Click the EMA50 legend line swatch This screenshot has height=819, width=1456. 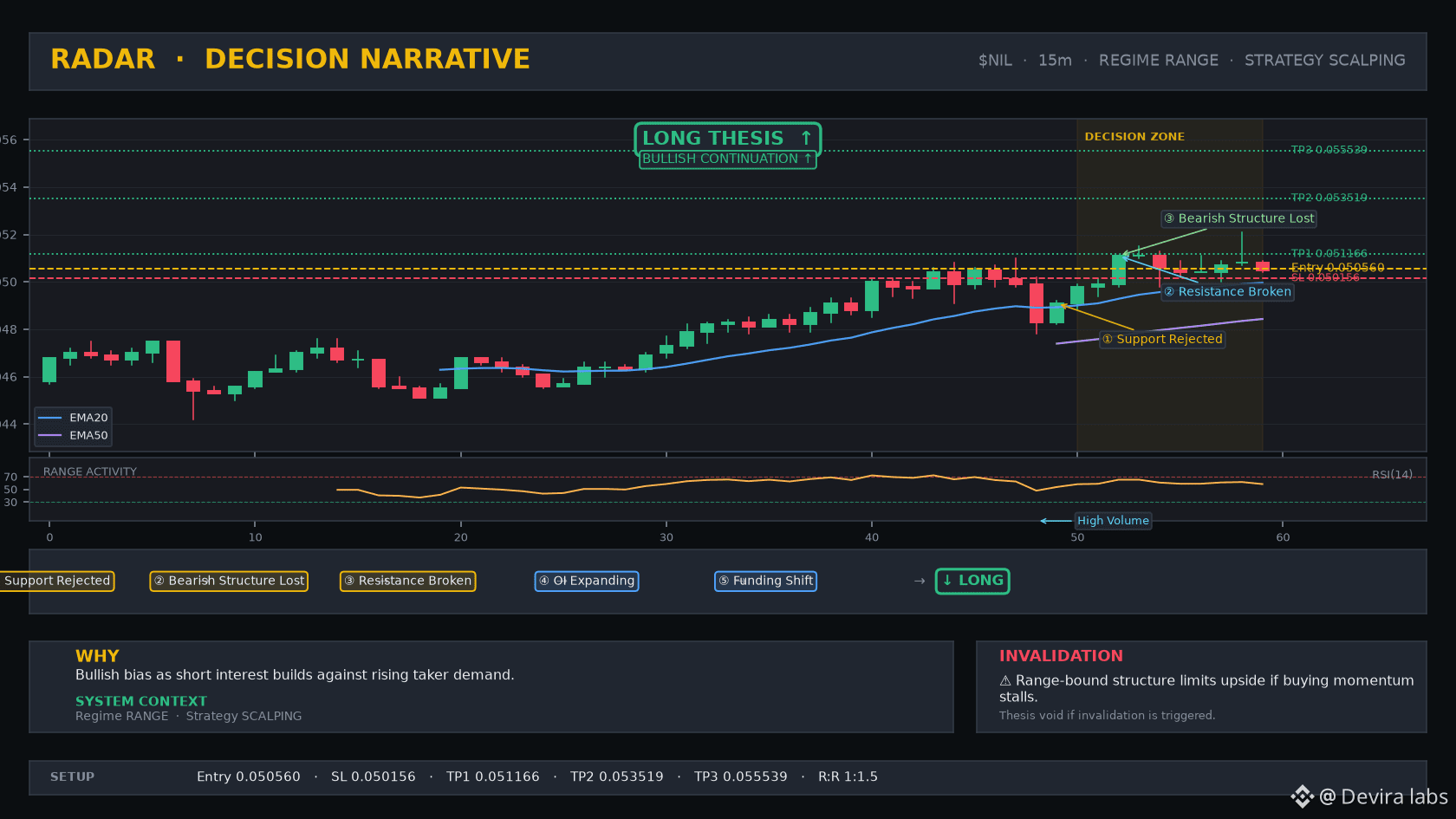coord(50,436)
